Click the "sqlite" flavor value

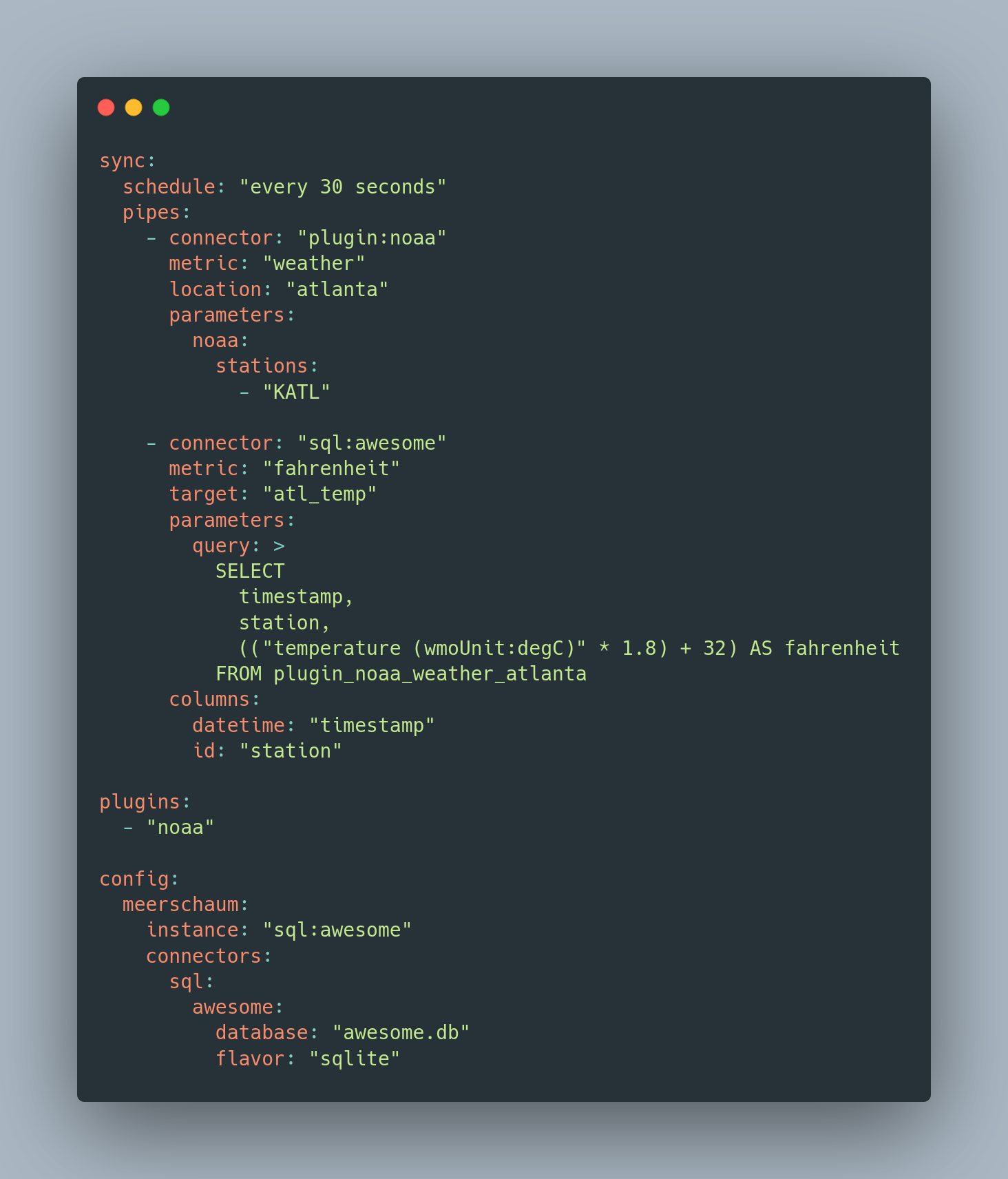pyautogui.click(x=354, y=1059)
